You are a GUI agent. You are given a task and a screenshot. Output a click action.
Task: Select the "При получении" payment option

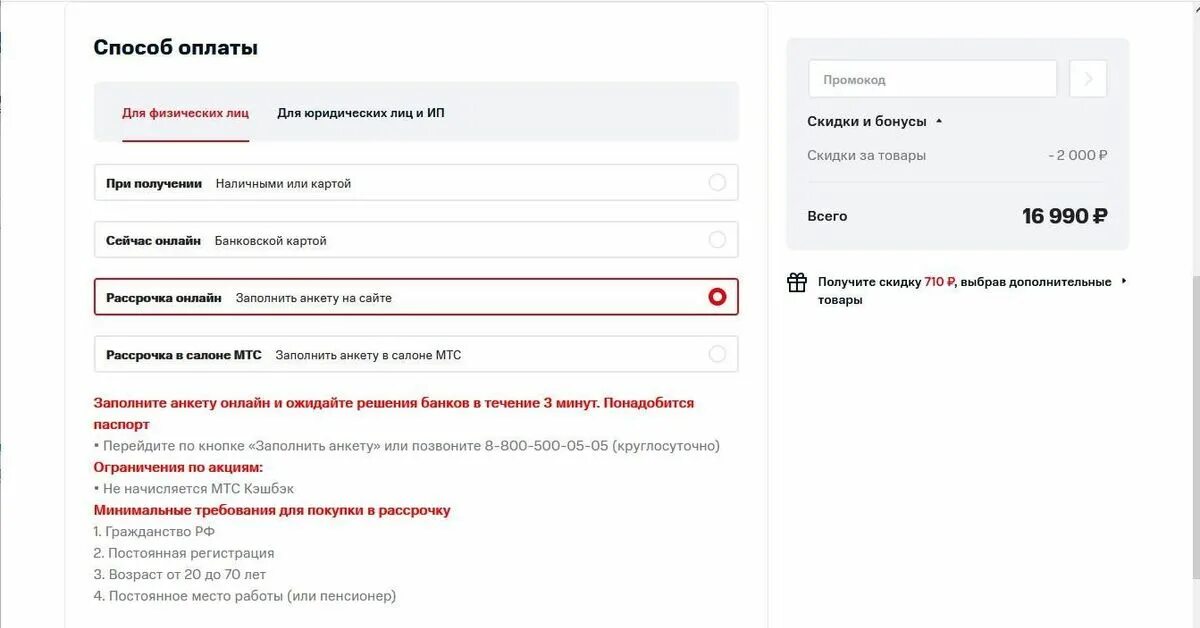[717, 183]
